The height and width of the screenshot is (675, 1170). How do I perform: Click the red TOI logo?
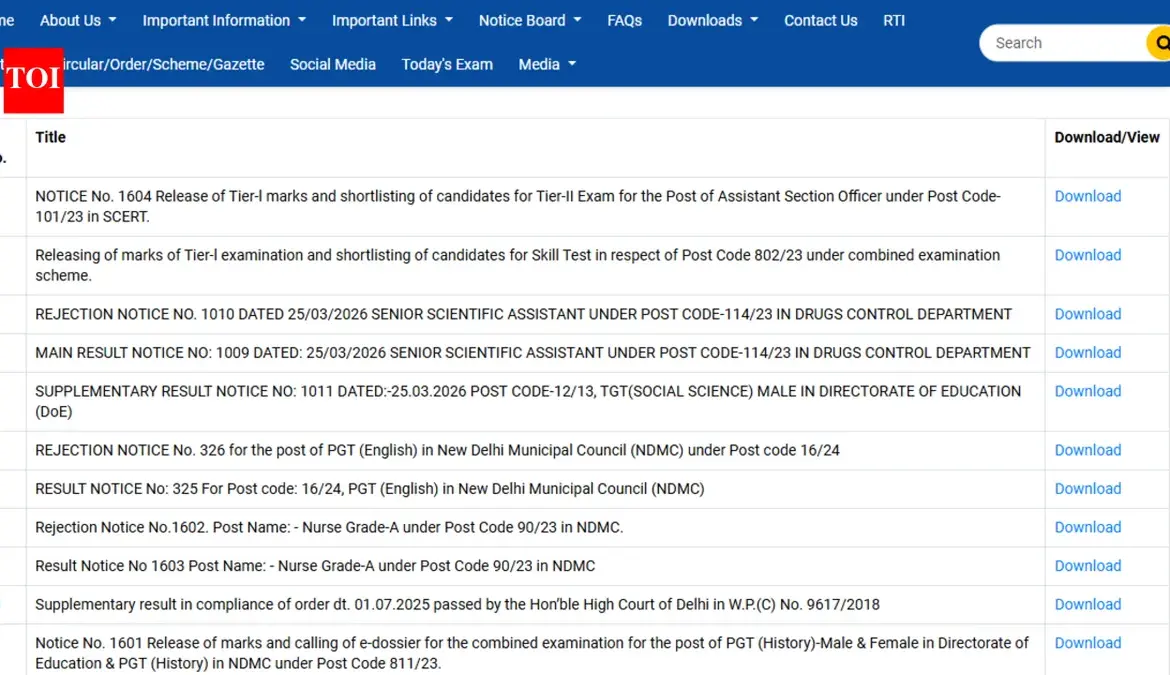pos(34,81)
